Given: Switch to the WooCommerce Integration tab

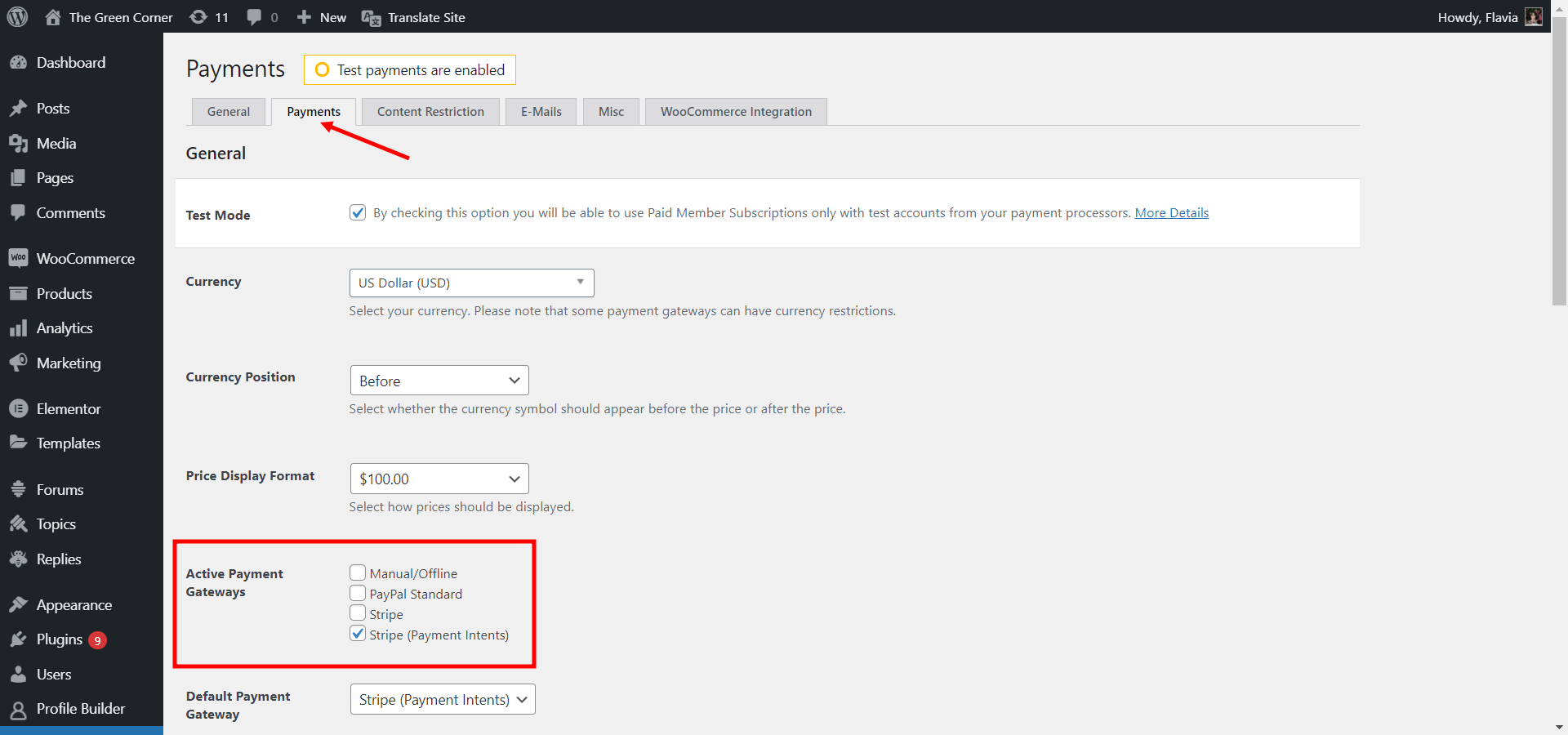Looking at the screenshot, I should click(736, 112).
